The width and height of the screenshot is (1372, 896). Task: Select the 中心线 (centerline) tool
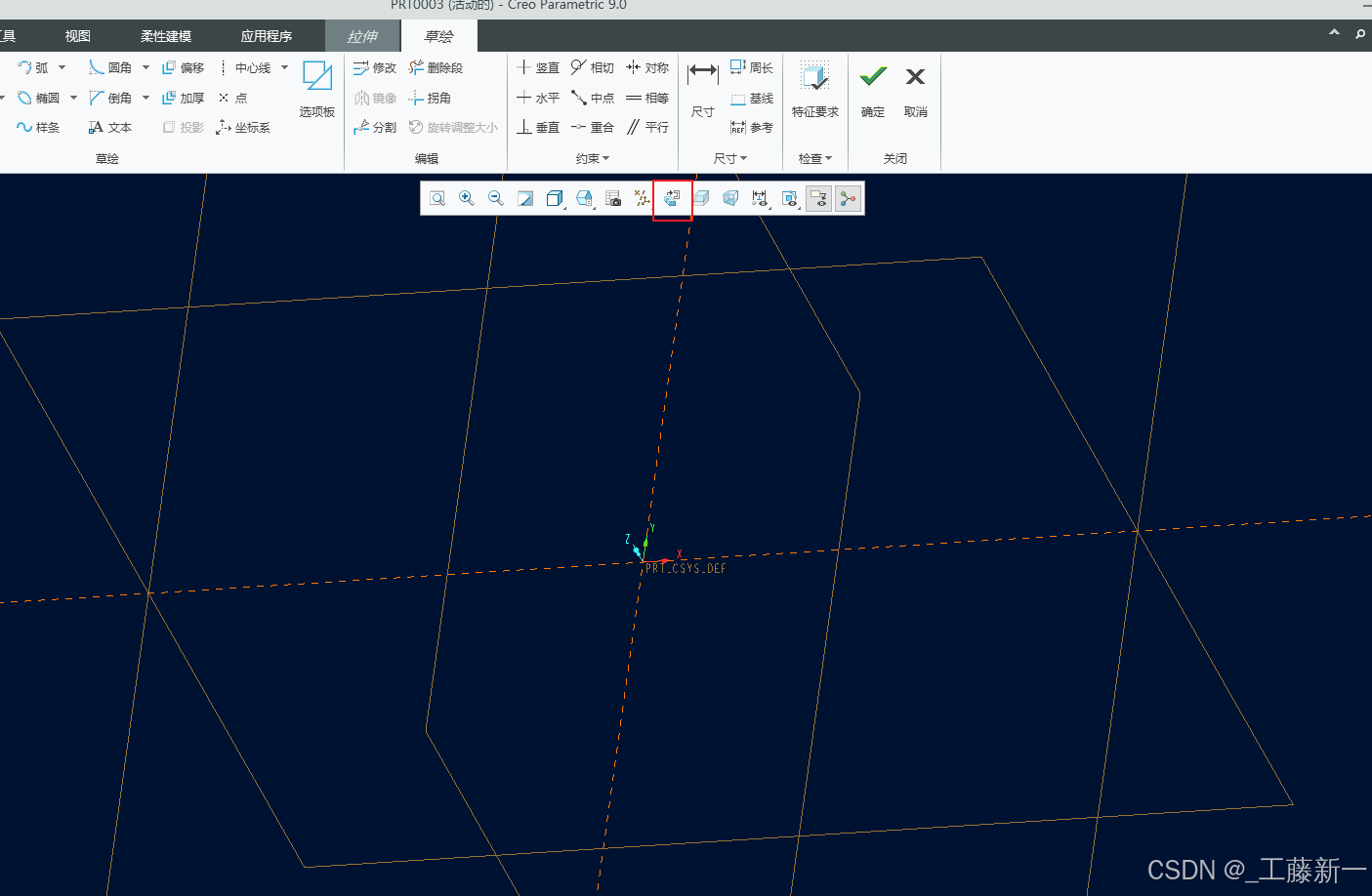245,67
